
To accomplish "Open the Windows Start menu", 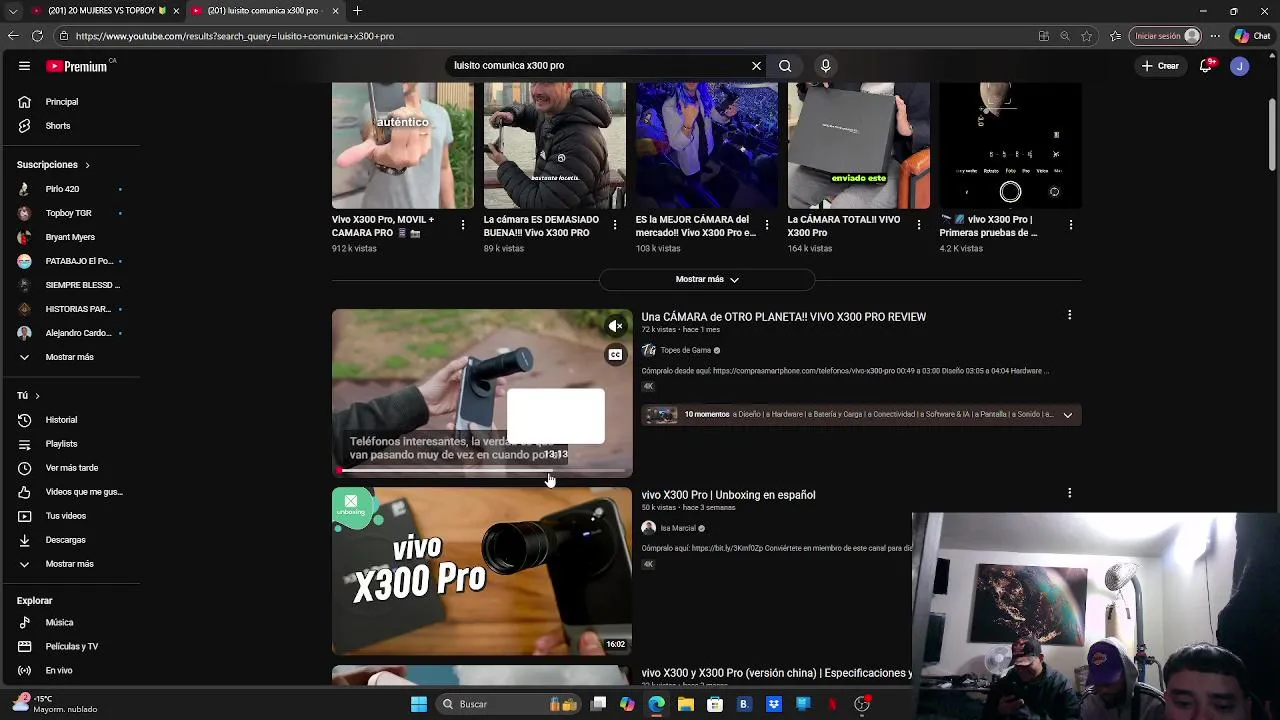I will click(419, 704).
